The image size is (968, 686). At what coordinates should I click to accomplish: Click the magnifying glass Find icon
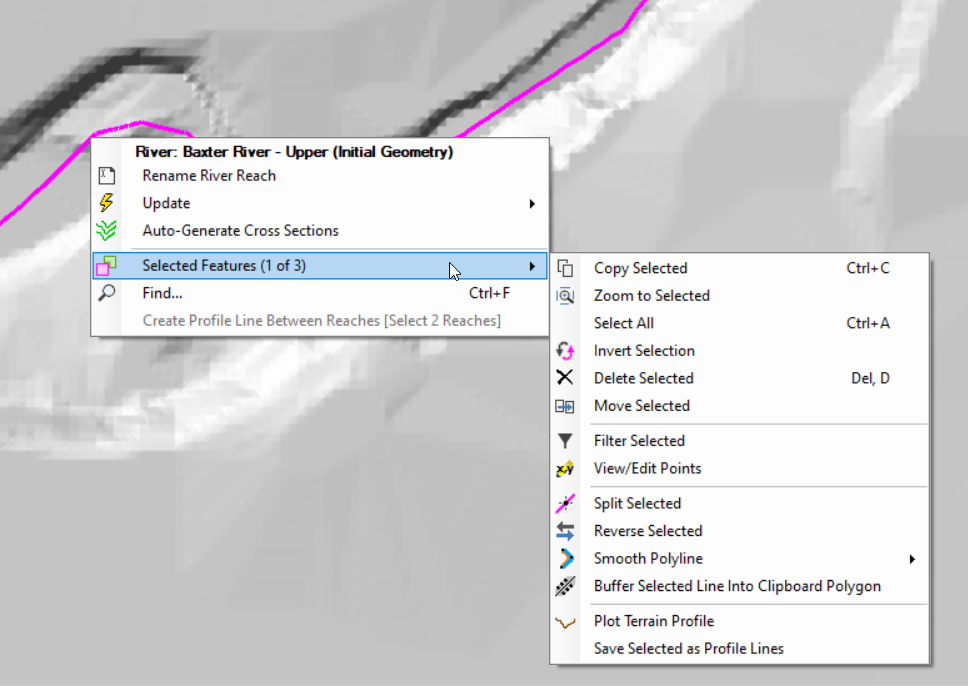[107, 293]
